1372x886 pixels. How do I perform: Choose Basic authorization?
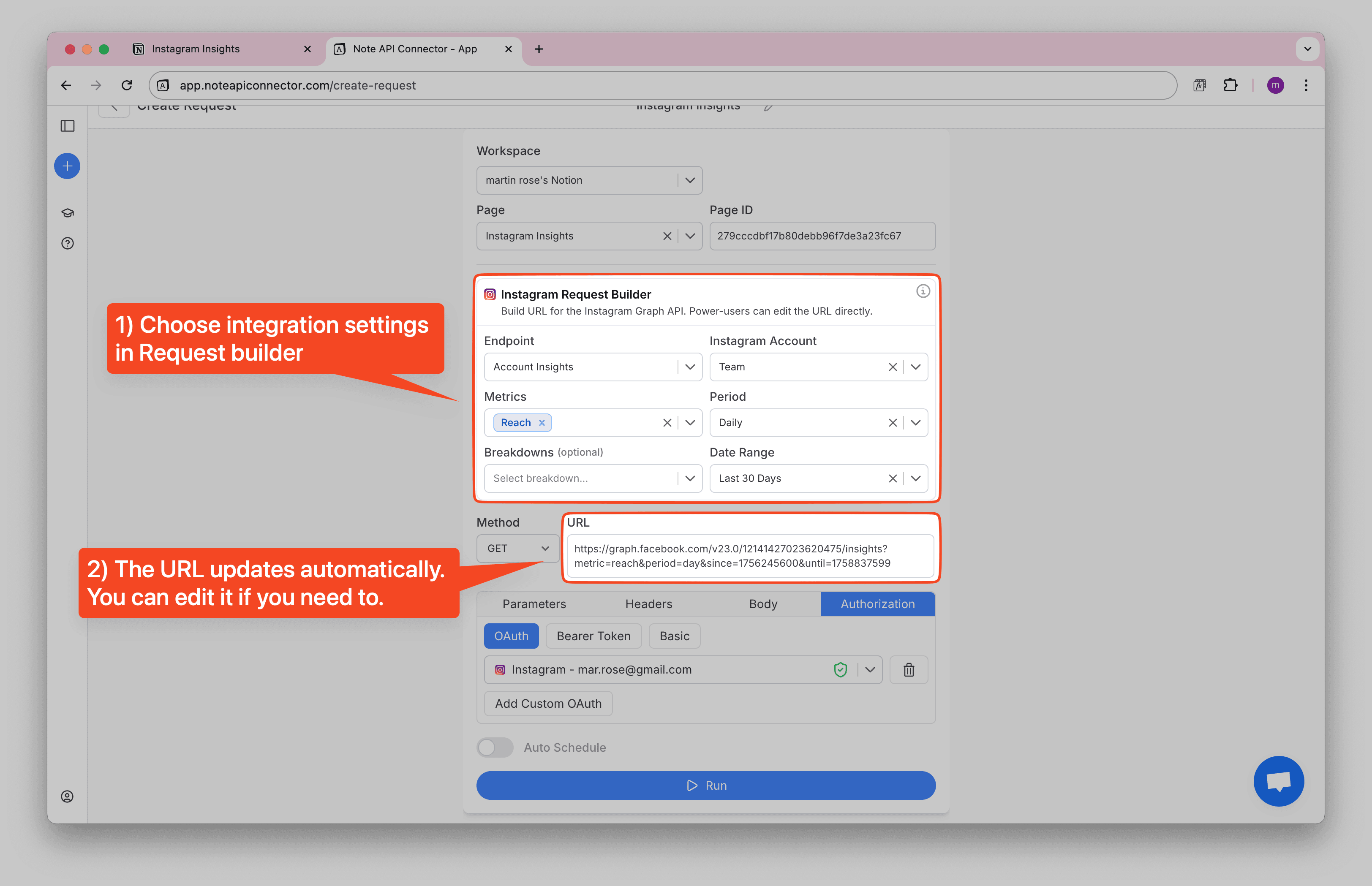point(675,636)
